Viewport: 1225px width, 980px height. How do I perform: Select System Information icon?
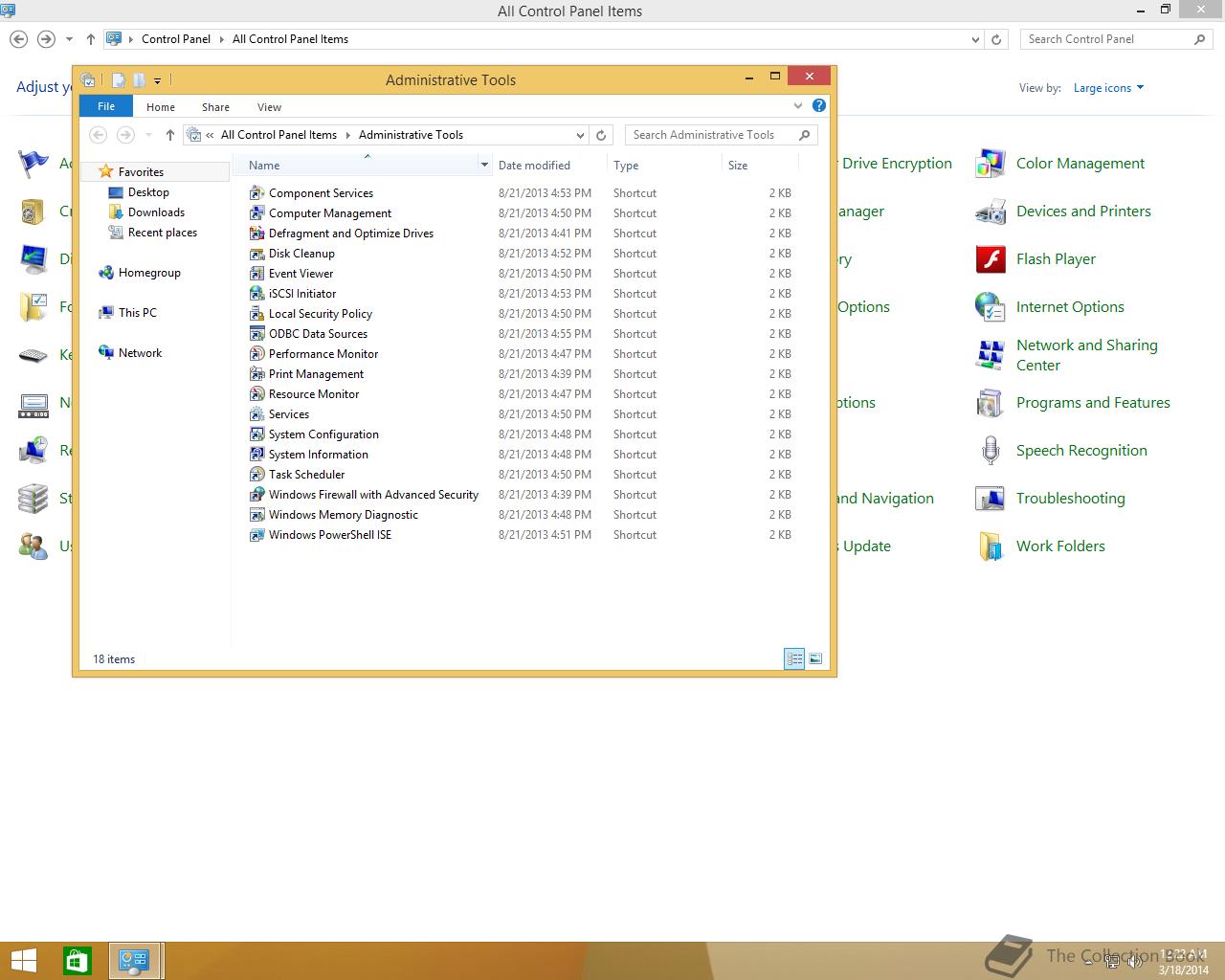tap(256, 455)
